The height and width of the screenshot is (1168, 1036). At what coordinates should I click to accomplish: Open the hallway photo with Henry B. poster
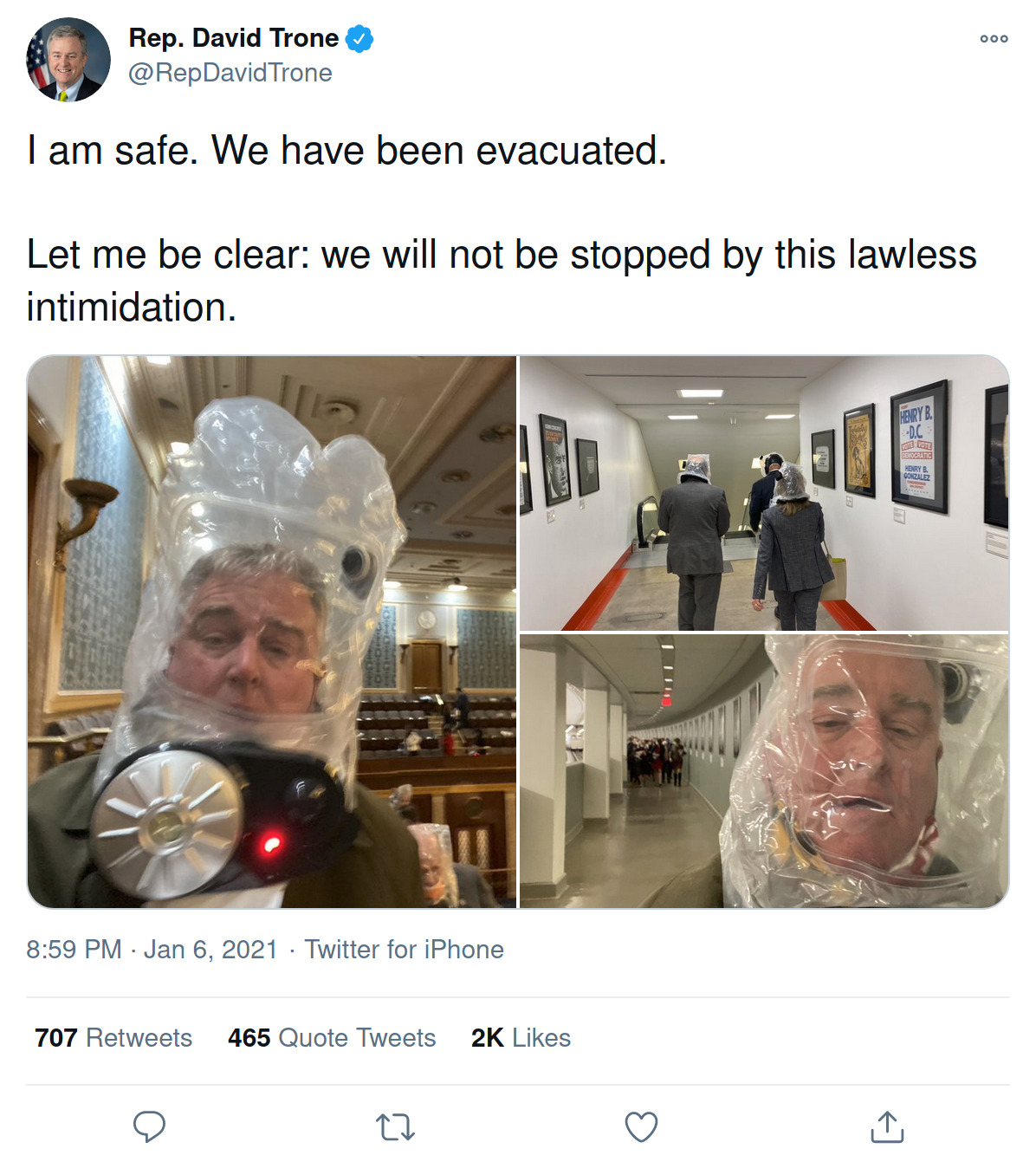click(764, 493)
